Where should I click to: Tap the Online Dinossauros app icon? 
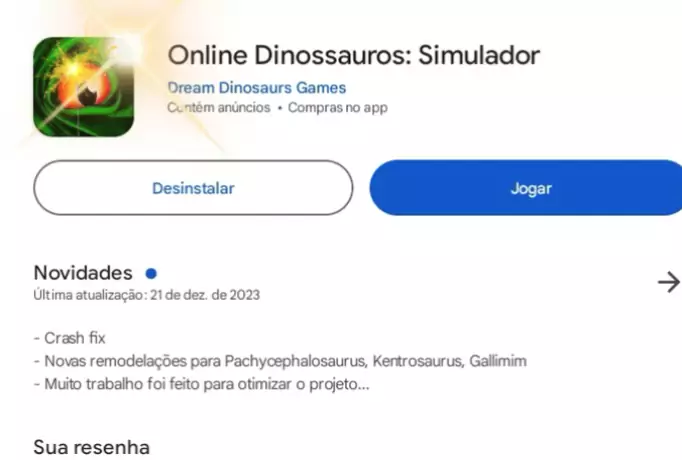click(x=84, y=87)
